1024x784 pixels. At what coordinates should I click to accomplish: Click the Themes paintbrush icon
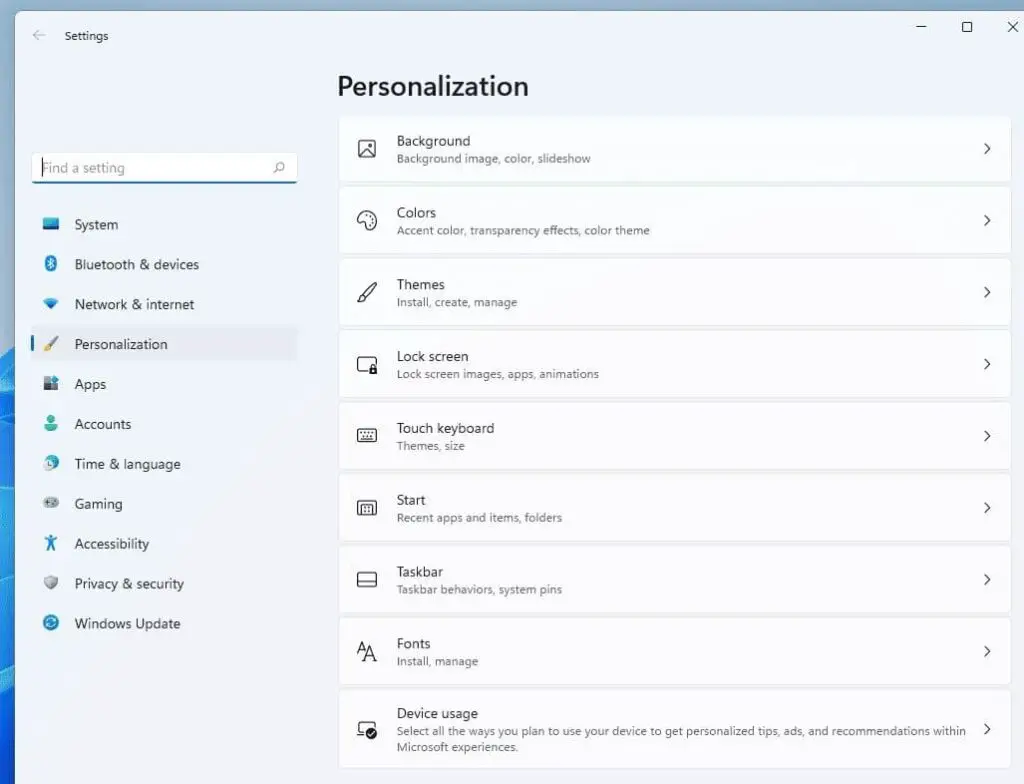367,293
